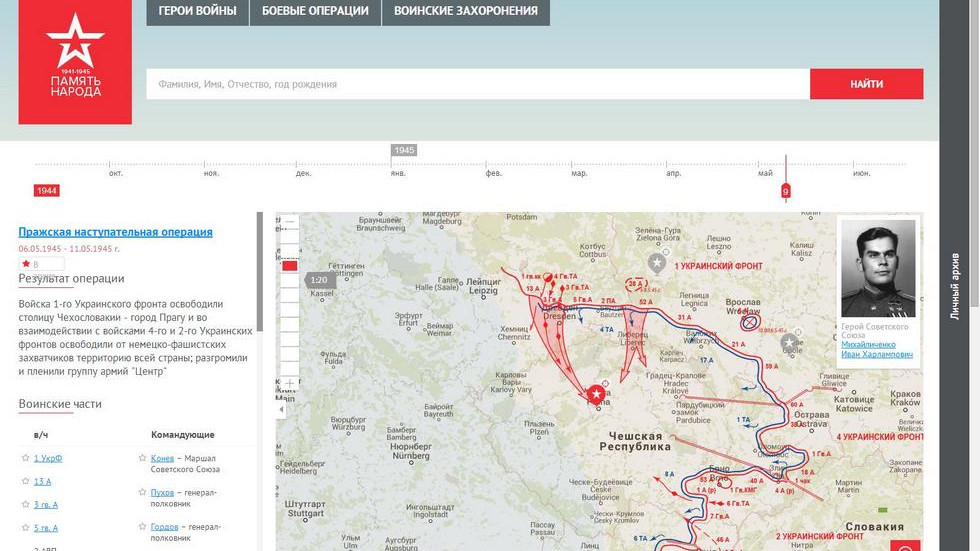Click the red zoom level slider handle
The width and height of the screenshot is (980, 551).
290,266
